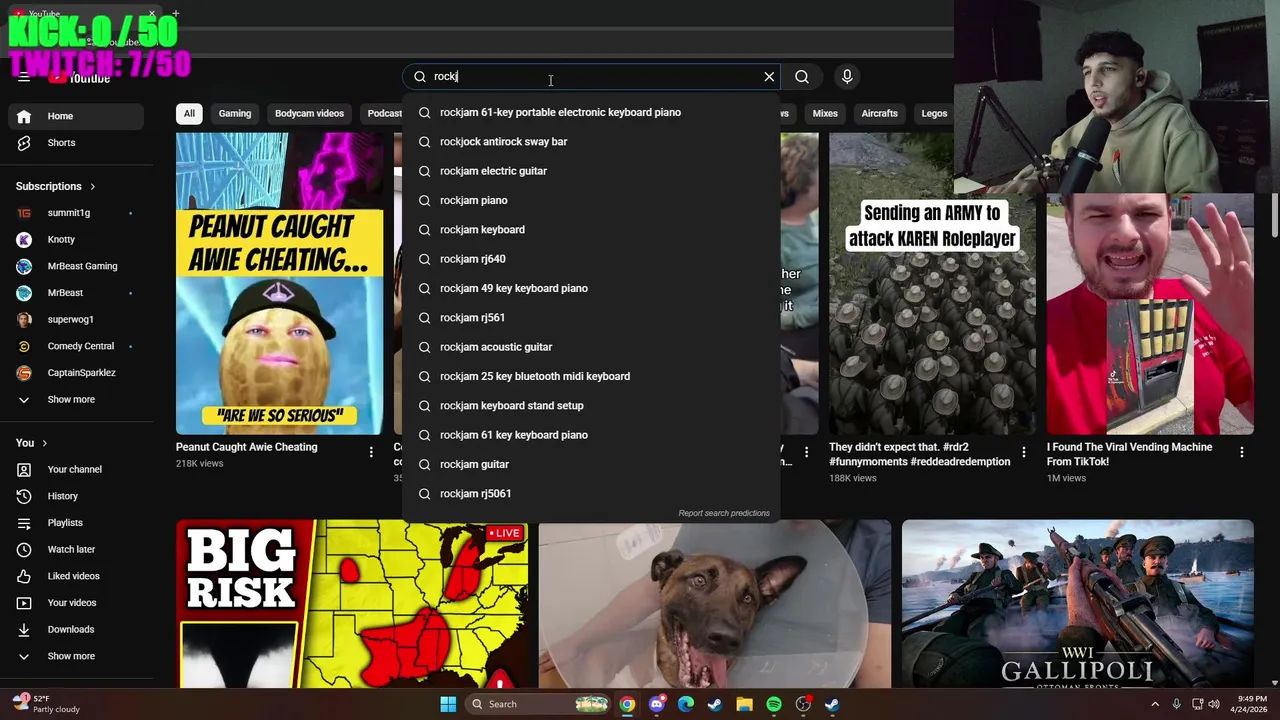Open Shorts from the sidebar
Image resolution: width=1280 pixels, height=720 pixels.
(x=76, y=143)
